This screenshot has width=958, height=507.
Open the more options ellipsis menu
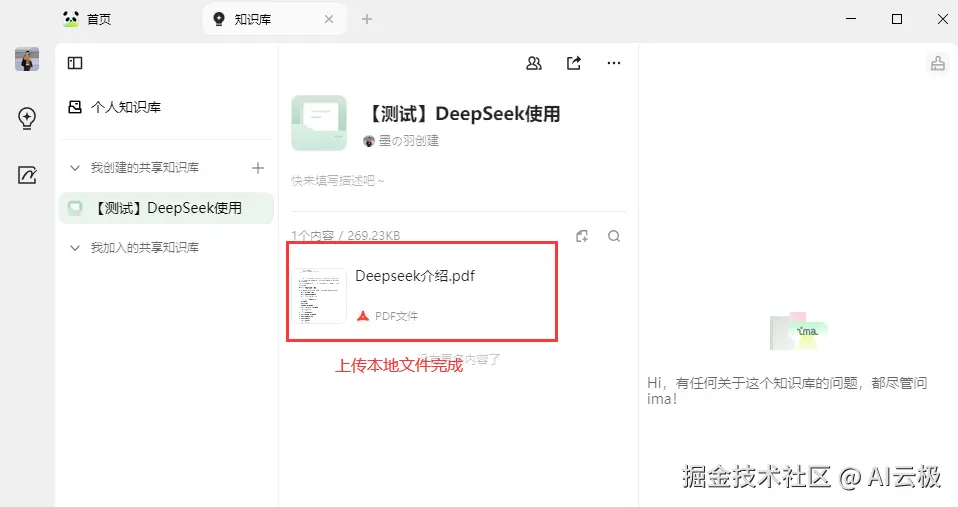614,63
